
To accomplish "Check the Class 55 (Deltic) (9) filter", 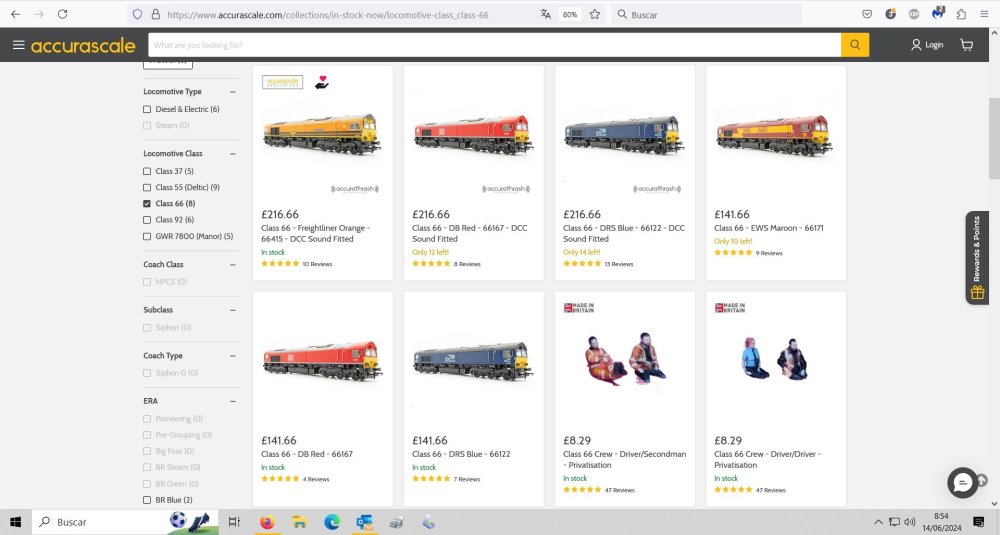I will coord(147,187).
